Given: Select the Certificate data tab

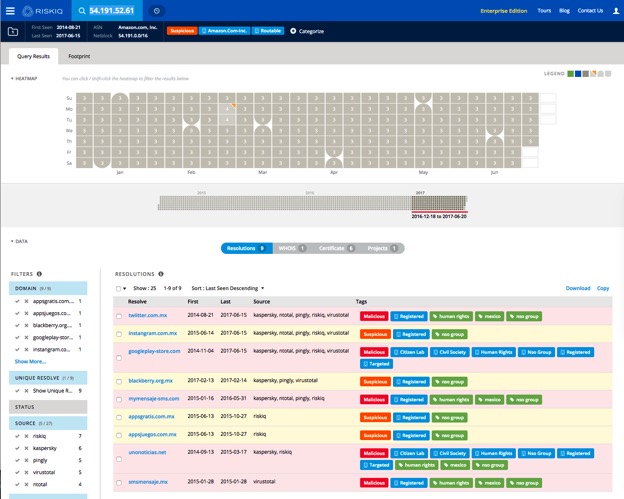Looking at the screenshot, I should pyautogui.click(x=336, y=248).
